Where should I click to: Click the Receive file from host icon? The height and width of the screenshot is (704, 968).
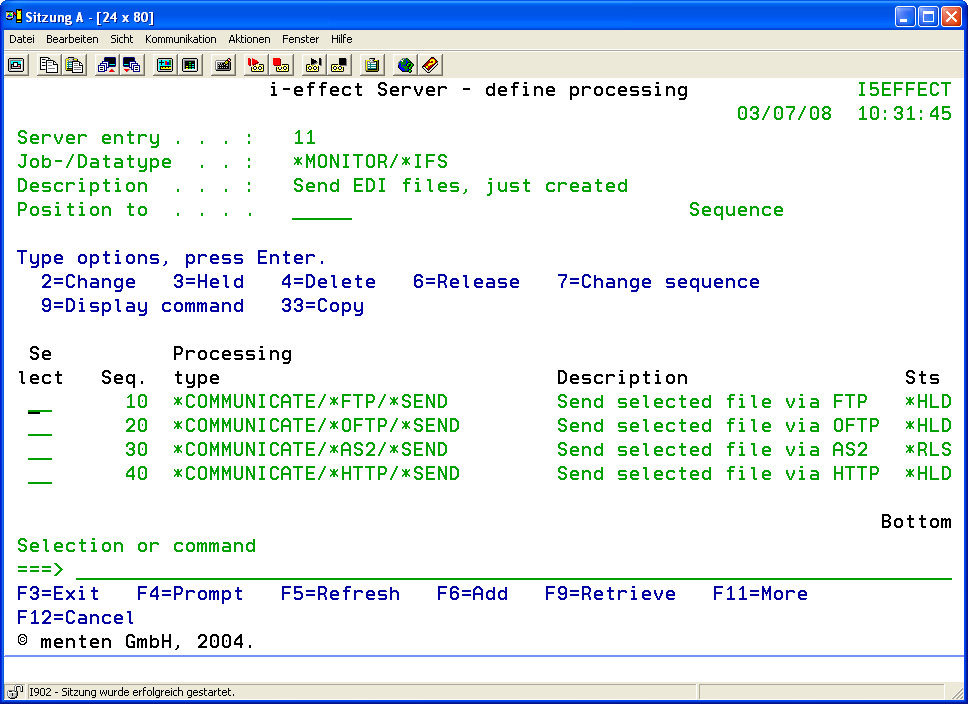131,65
